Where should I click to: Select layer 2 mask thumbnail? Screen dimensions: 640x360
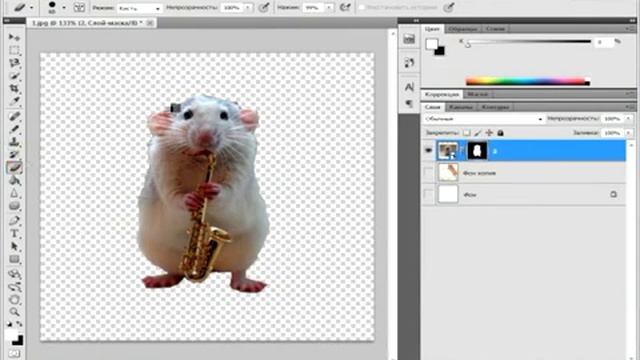pos(477,151)
